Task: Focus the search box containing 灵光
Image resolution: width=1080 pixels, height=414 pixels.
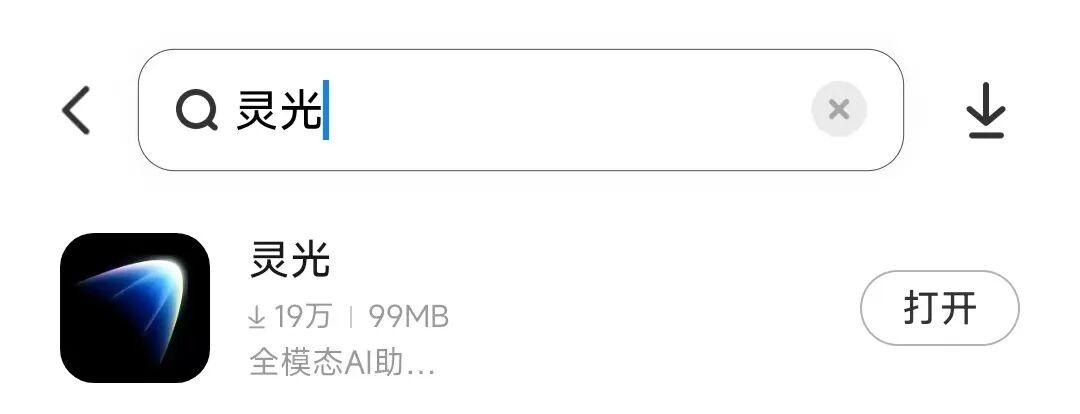Action: (521, 110)
